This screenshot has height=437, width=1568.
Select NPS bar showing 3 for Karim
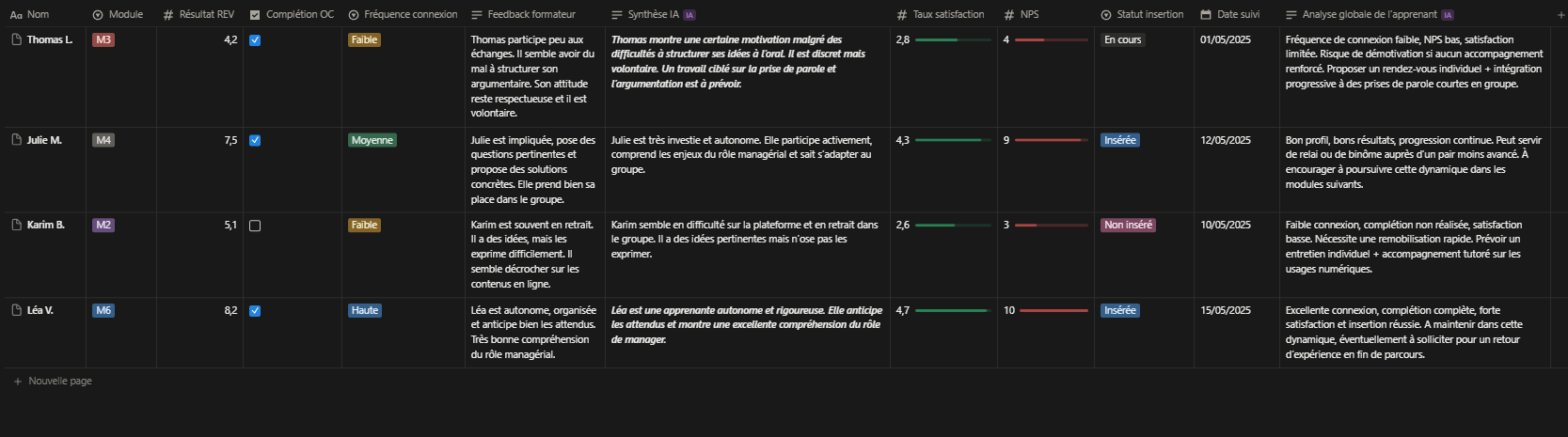pos(1051,226)
